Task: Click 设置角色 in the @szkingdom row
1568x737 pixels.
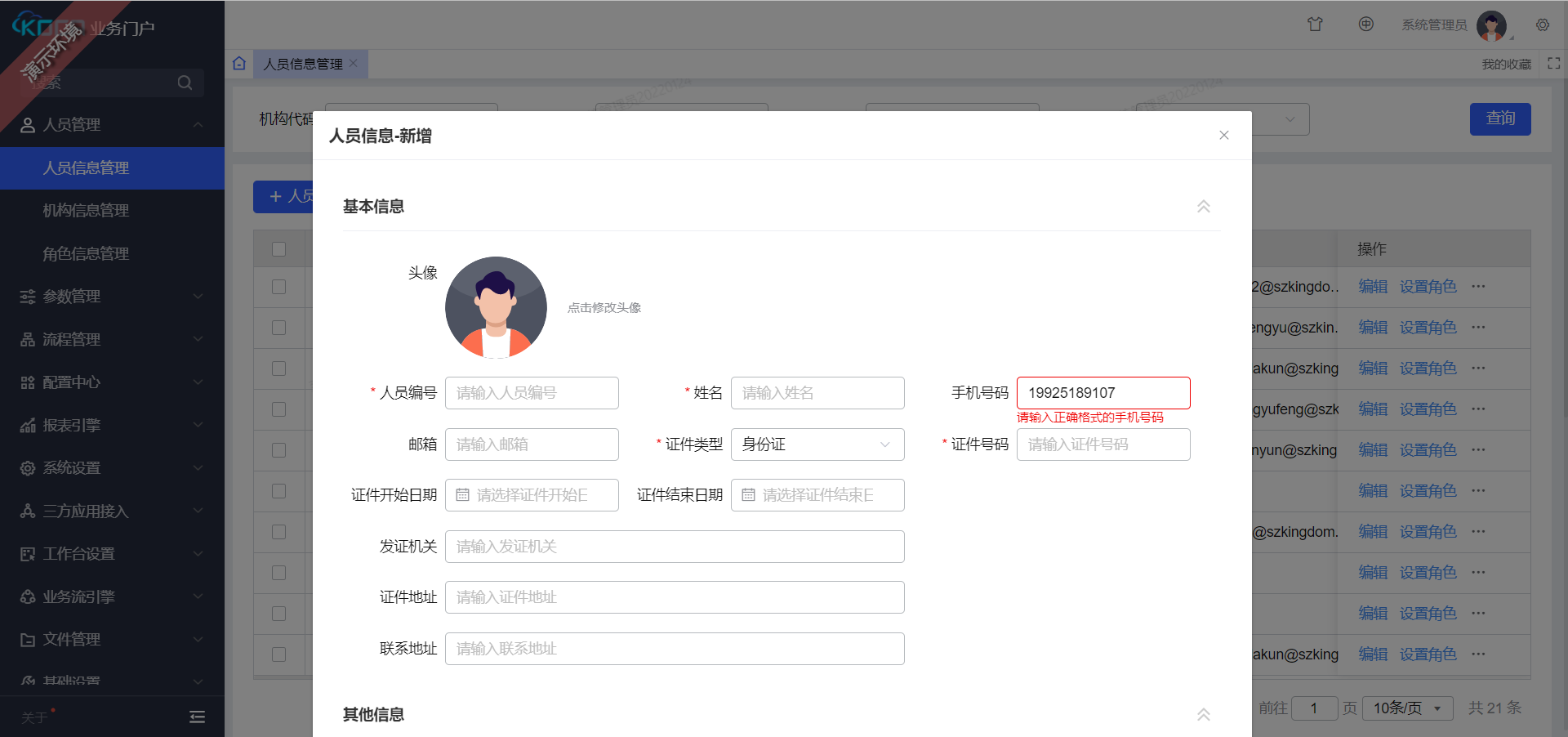Action: [x=1428, y=532]
